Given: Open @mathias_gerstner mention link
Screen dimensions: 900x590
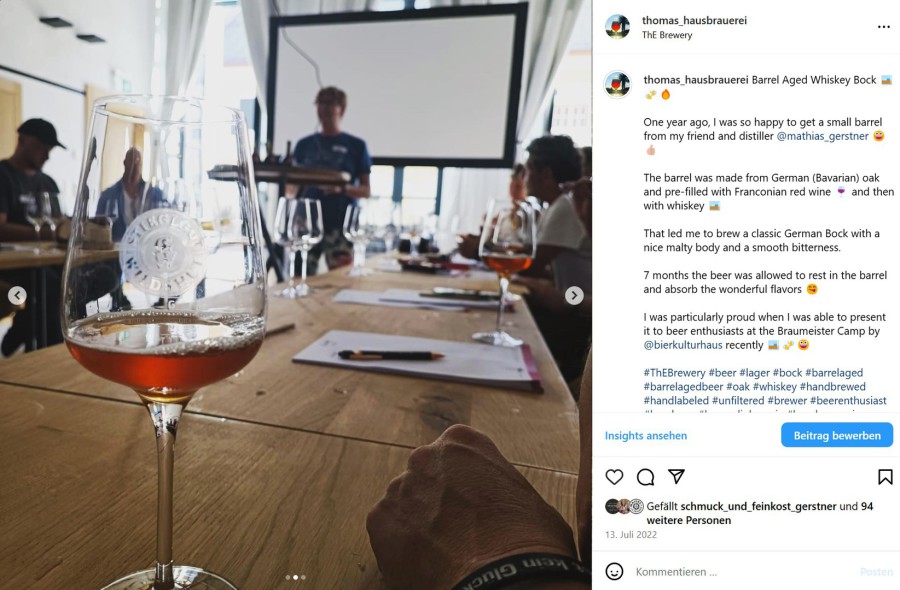Looking at the screenshot, I should click(823, 136).
